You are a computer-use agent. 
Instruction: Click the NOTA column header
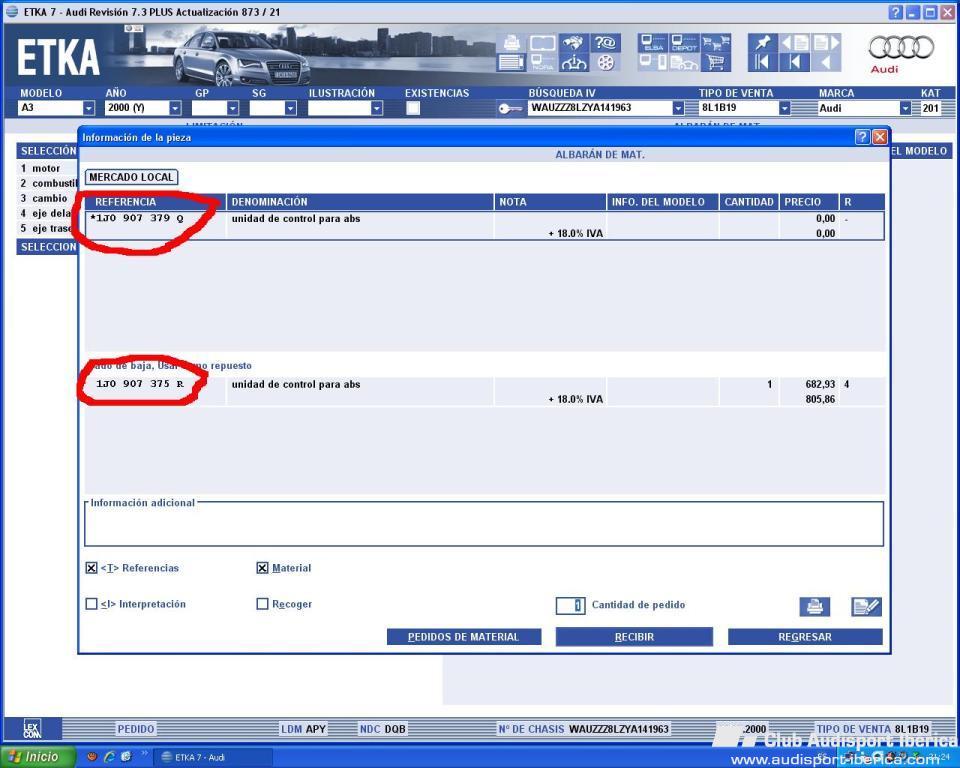550,202
